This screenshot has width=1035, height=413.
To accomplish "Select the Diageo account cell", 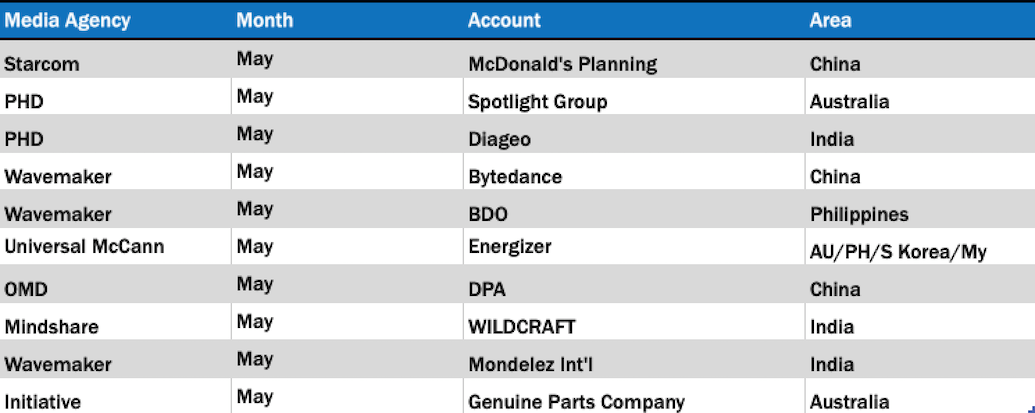I will tap(499, 139).
